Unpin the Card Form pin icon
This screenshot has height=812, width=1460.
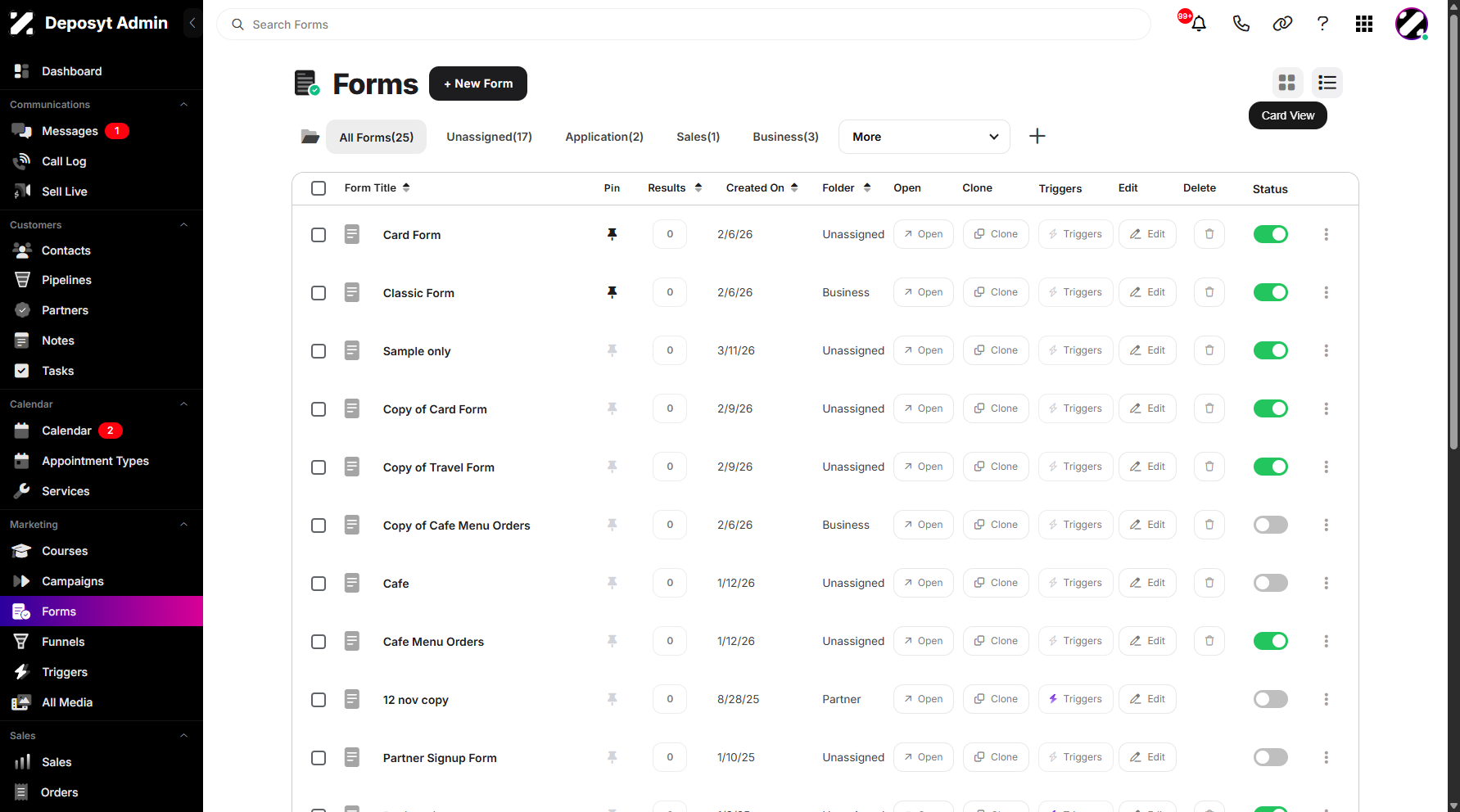point(612,234)
